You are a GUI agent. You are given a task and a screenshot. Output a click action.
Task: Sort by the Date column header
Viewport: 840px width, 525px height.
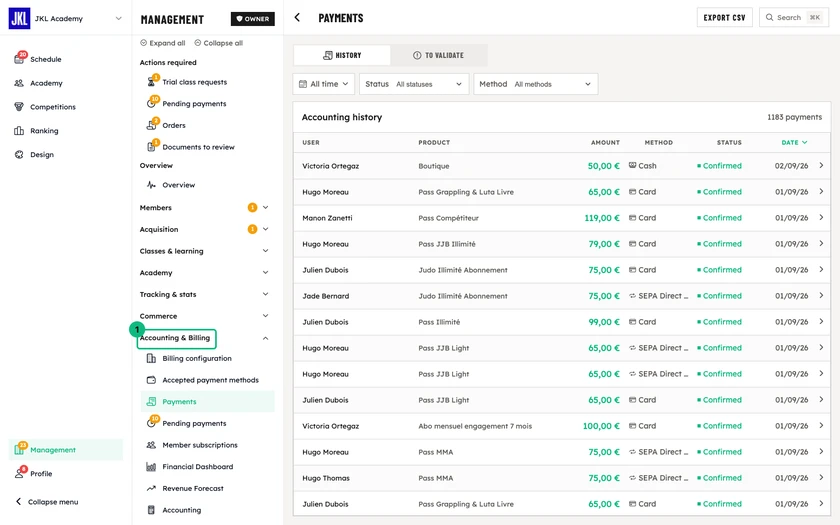794,142
